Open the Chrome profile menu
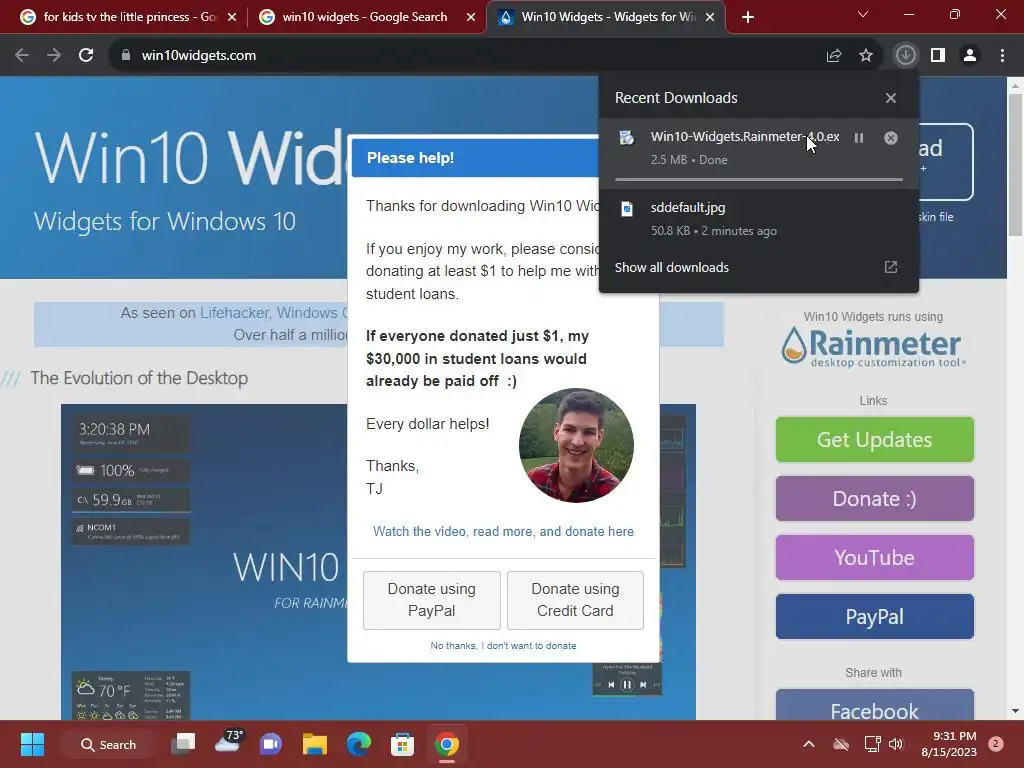The image size is (1024, 768). pos(970,56)
